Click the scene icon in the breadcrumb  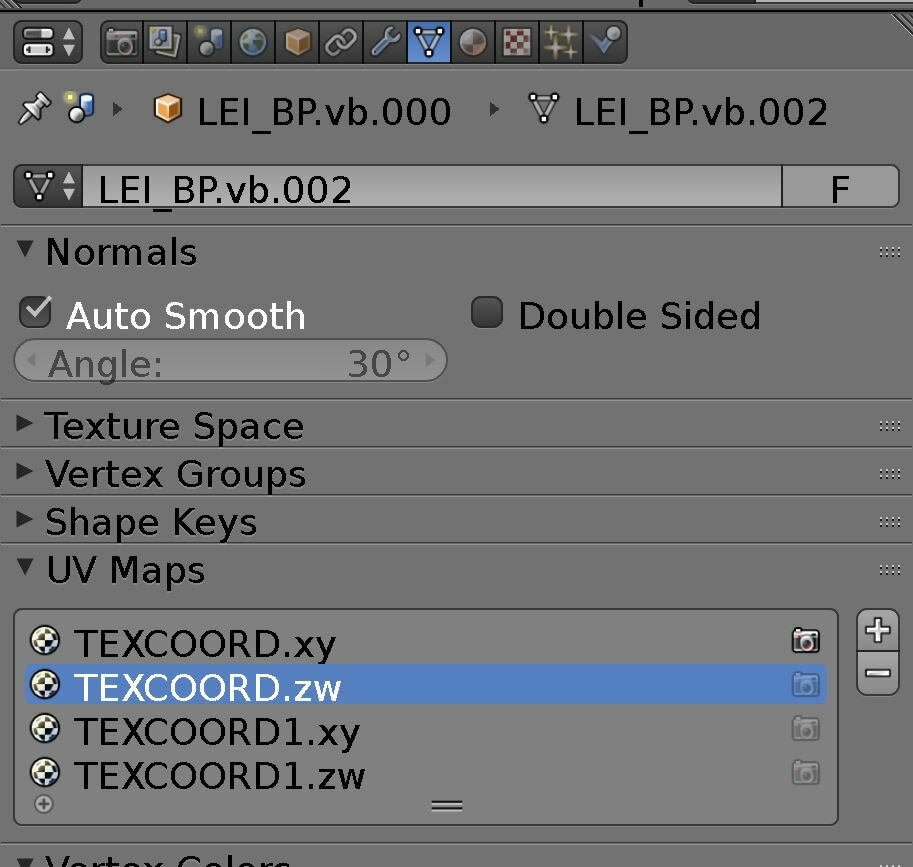click(81, 107)
